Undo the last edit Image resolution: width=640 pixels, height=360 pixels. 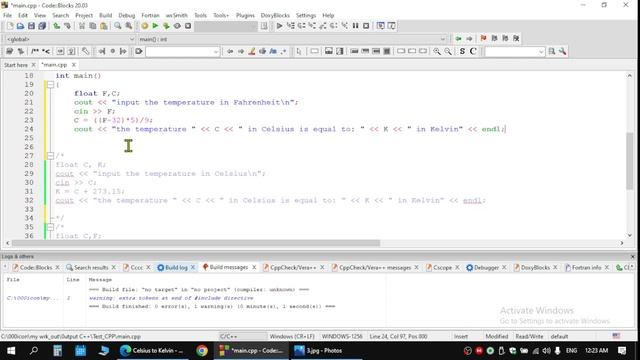click(57, 26)
